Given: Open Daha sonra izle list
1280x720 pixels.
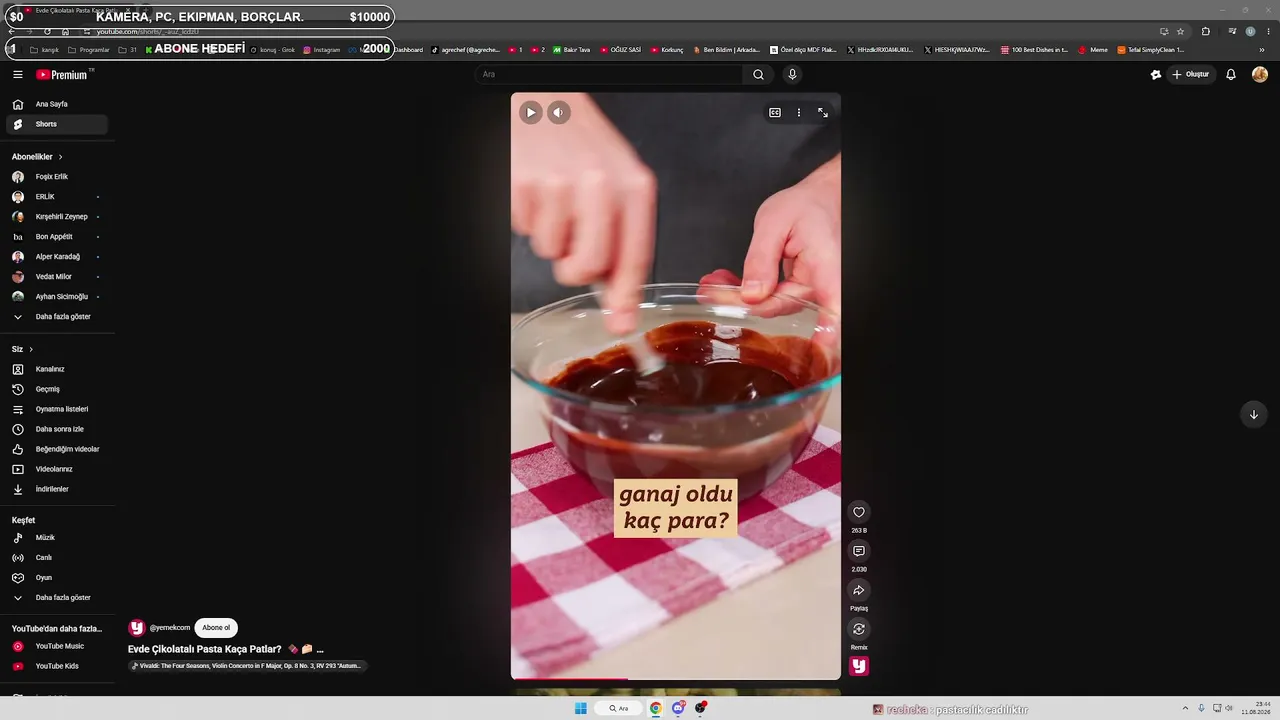Looking at the screenshot, I should click(x=58, y=429).
